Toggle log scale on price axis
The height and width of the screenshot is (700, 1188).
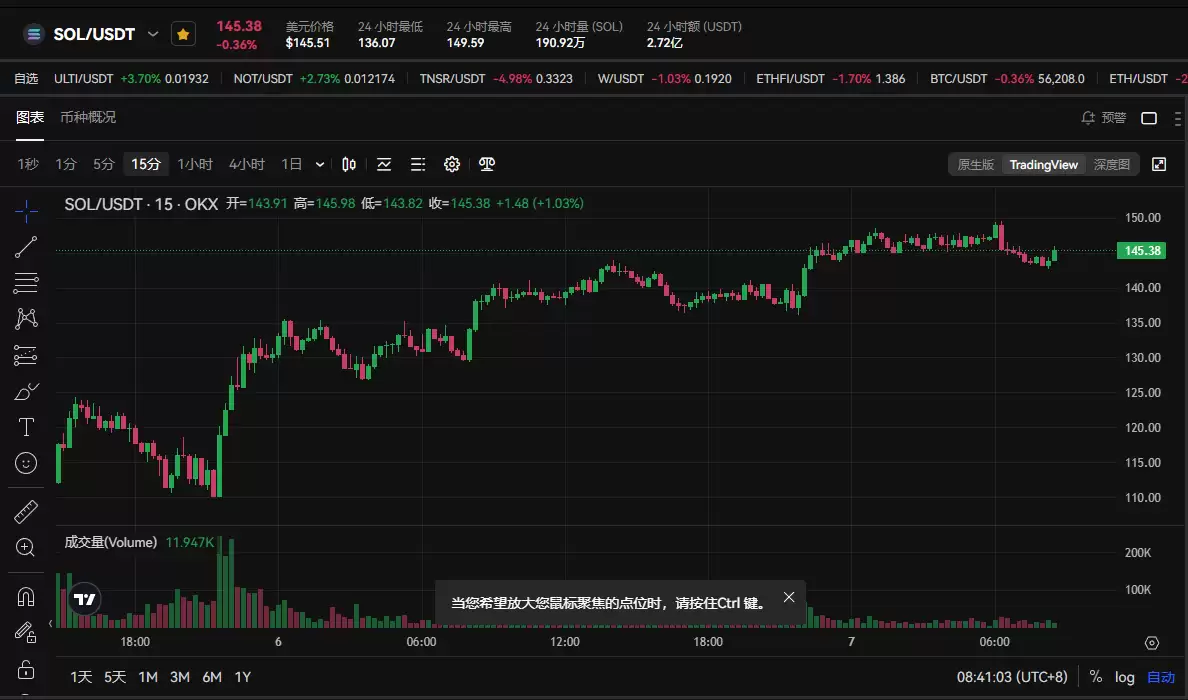point(1125,677)
